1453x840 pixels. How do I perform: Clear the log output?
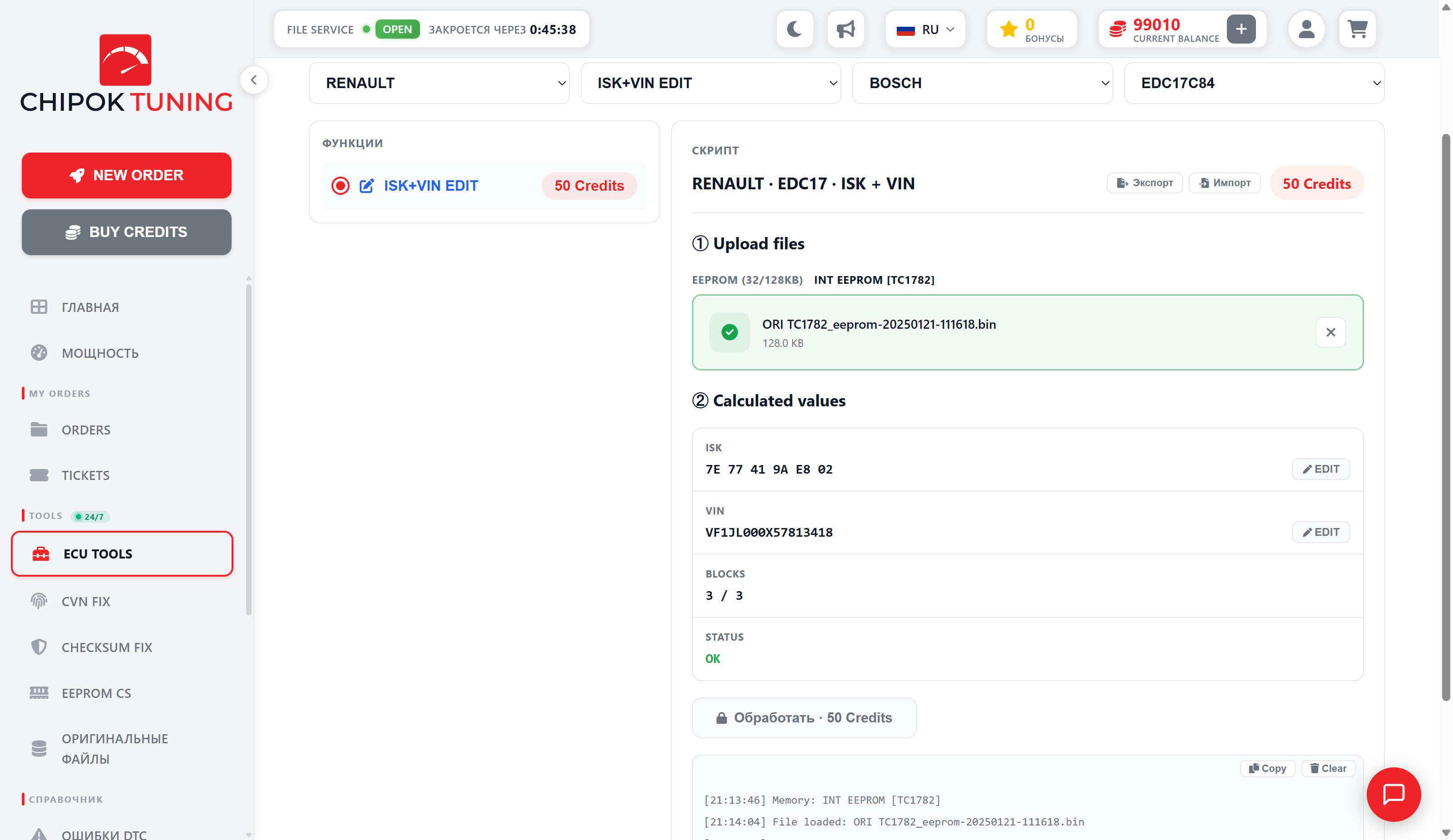(1328, 769)
